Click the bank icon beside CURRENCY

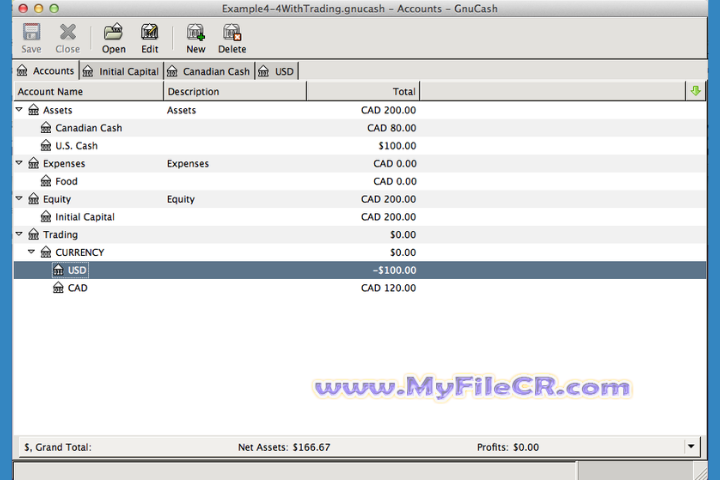tap(46, 252)
